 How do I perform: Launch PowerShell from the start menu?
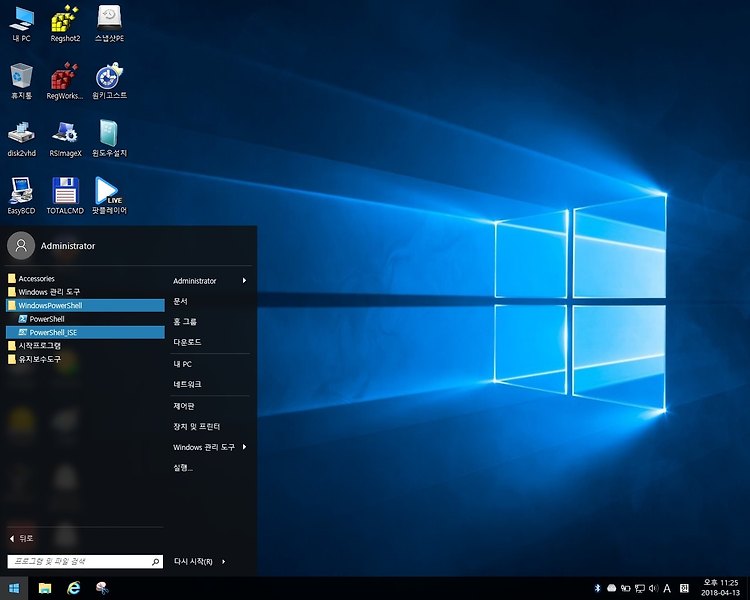85,319
